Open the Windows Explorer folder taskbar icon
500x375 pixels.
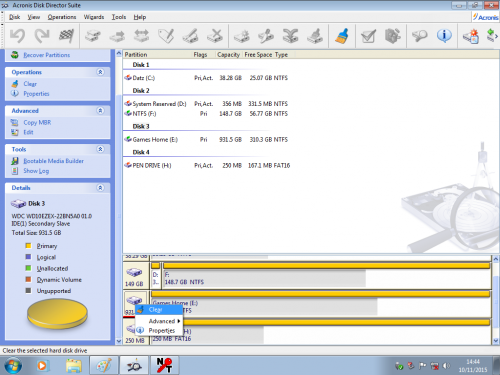point(74,366)
